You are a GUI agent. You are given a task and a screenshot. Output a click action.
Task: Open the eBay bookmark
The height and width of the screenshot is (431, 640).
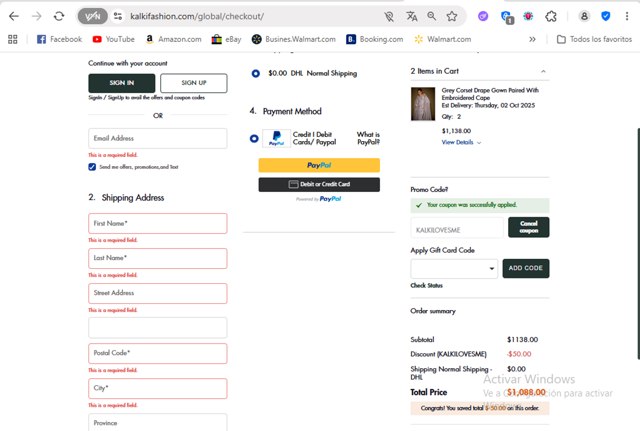click(227, 39)
